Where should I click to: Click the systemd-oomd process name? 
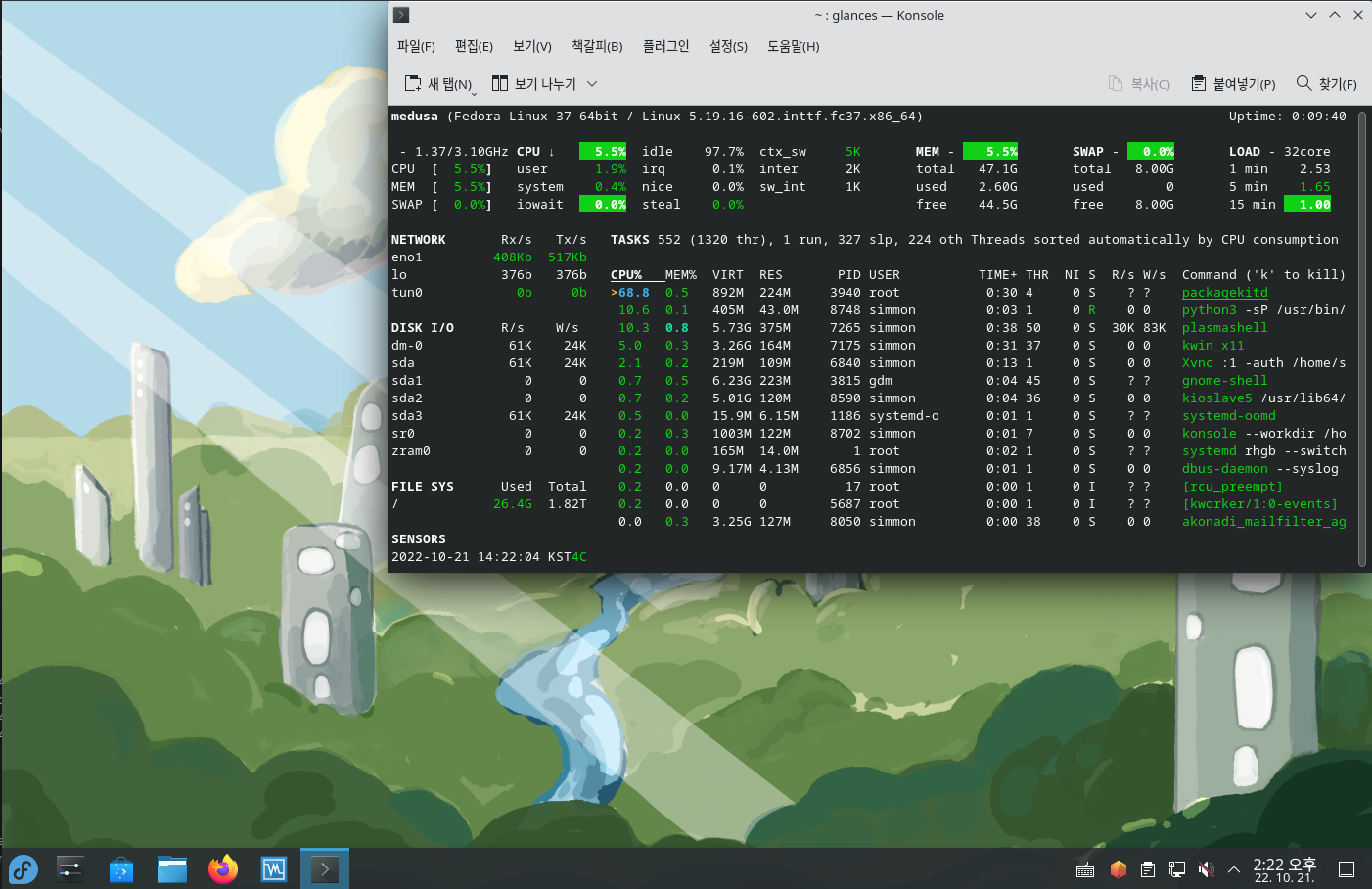point(1229,416)
